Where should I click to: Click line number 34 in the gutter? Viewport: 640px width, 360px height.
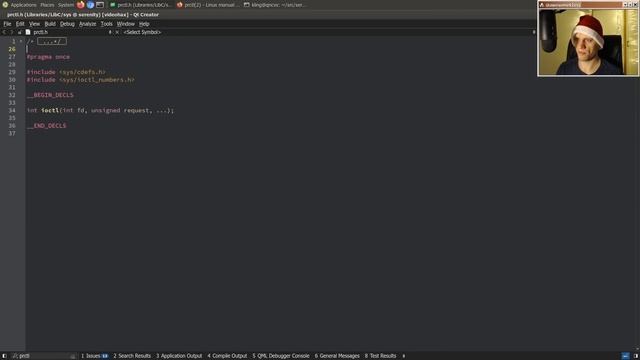point(12,111)
